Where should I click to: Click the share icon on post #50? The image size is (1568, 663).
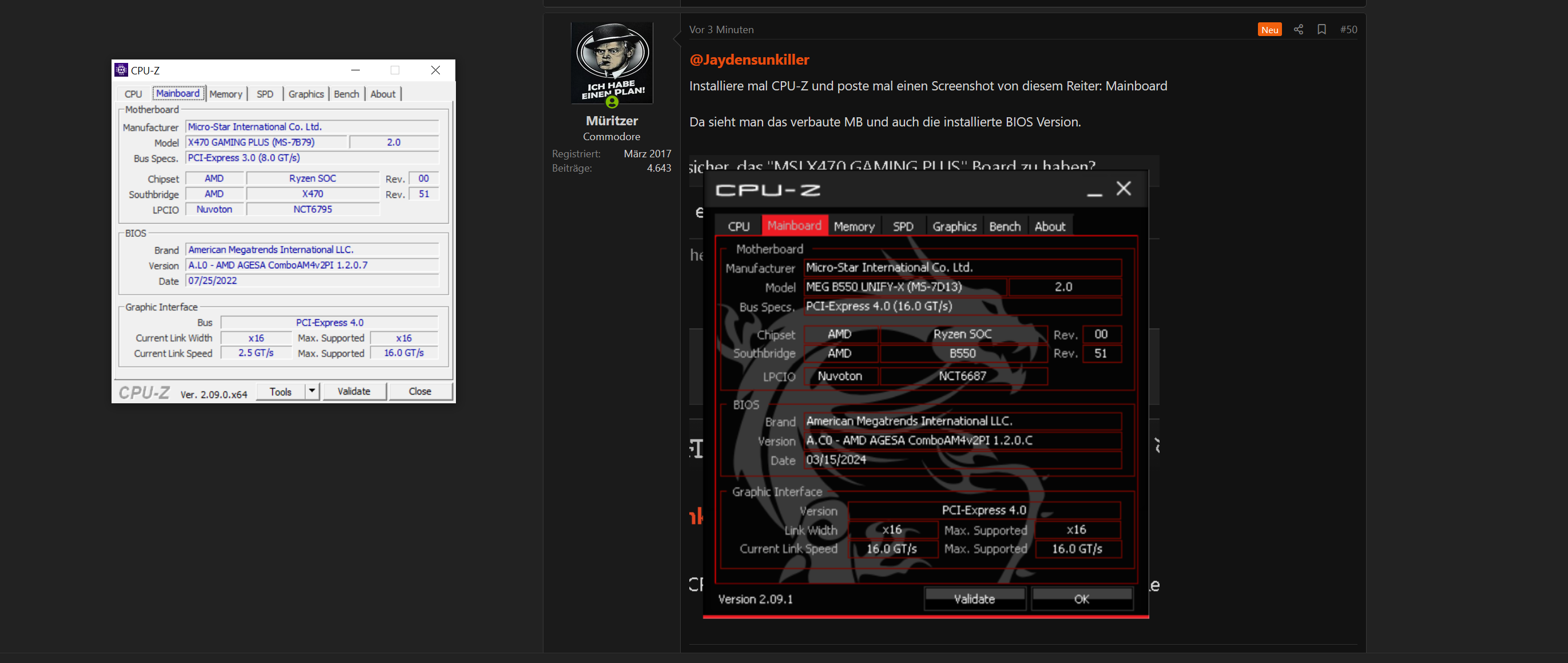click(x=1298, y=29)
